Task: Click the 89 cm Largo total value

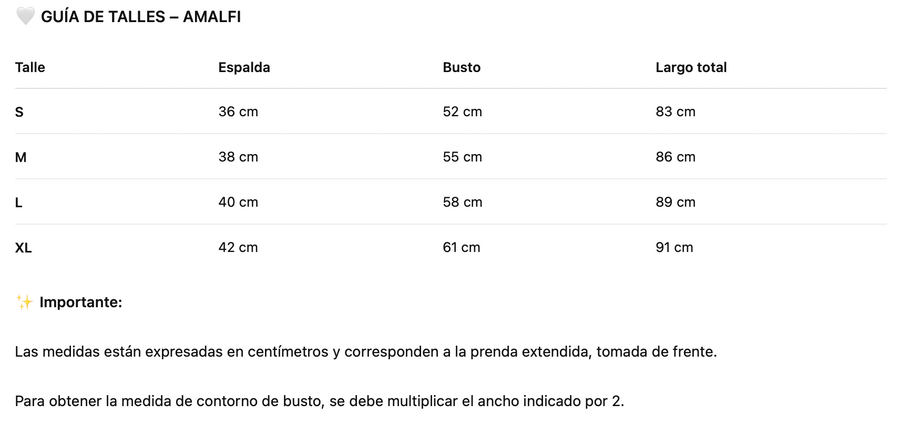Action: click(676, 203)
